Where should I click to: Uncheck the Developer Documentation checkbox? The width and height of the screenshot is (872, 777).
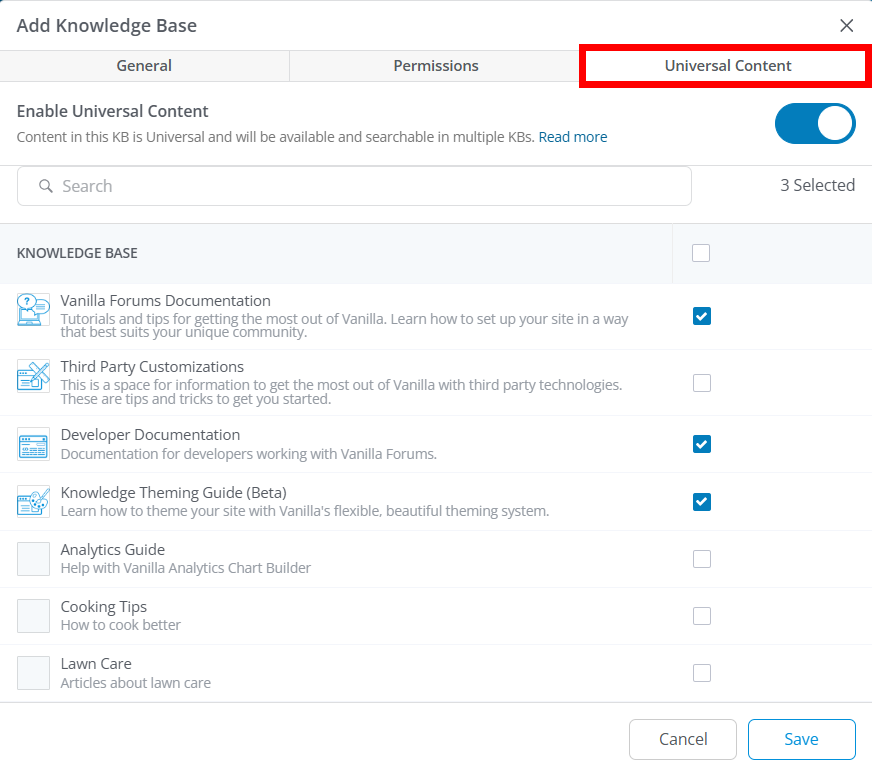coord(702,444)
